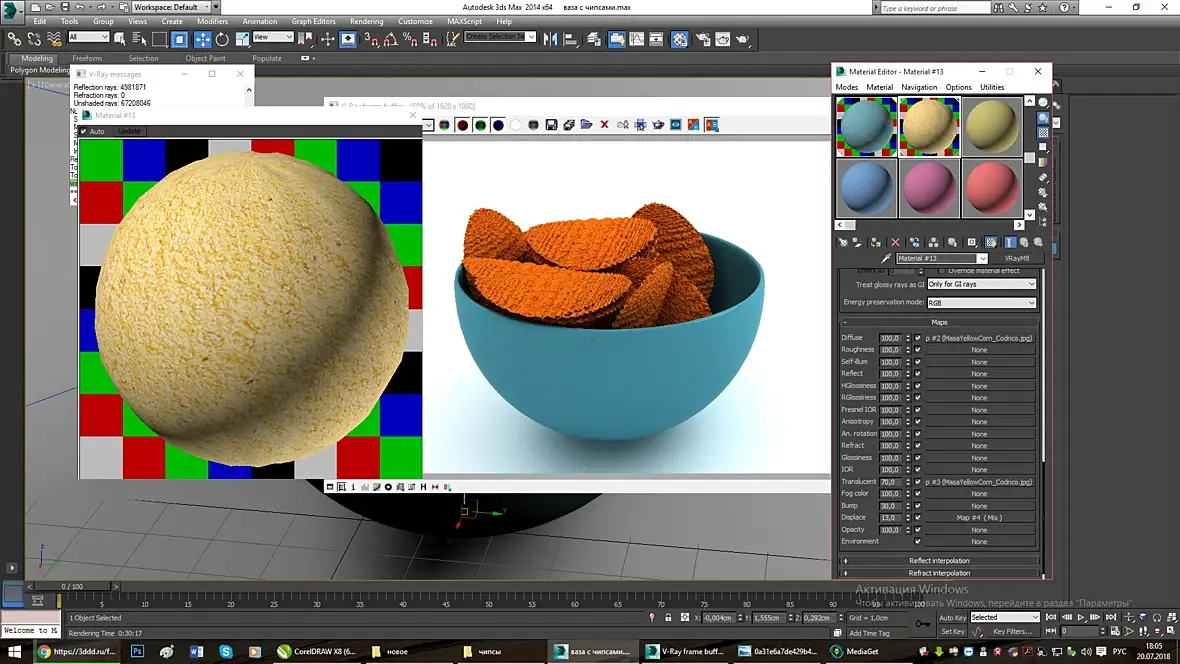Clear the V-Ray frame buffer image
The image size is (1180, 664).
[604, 125]
